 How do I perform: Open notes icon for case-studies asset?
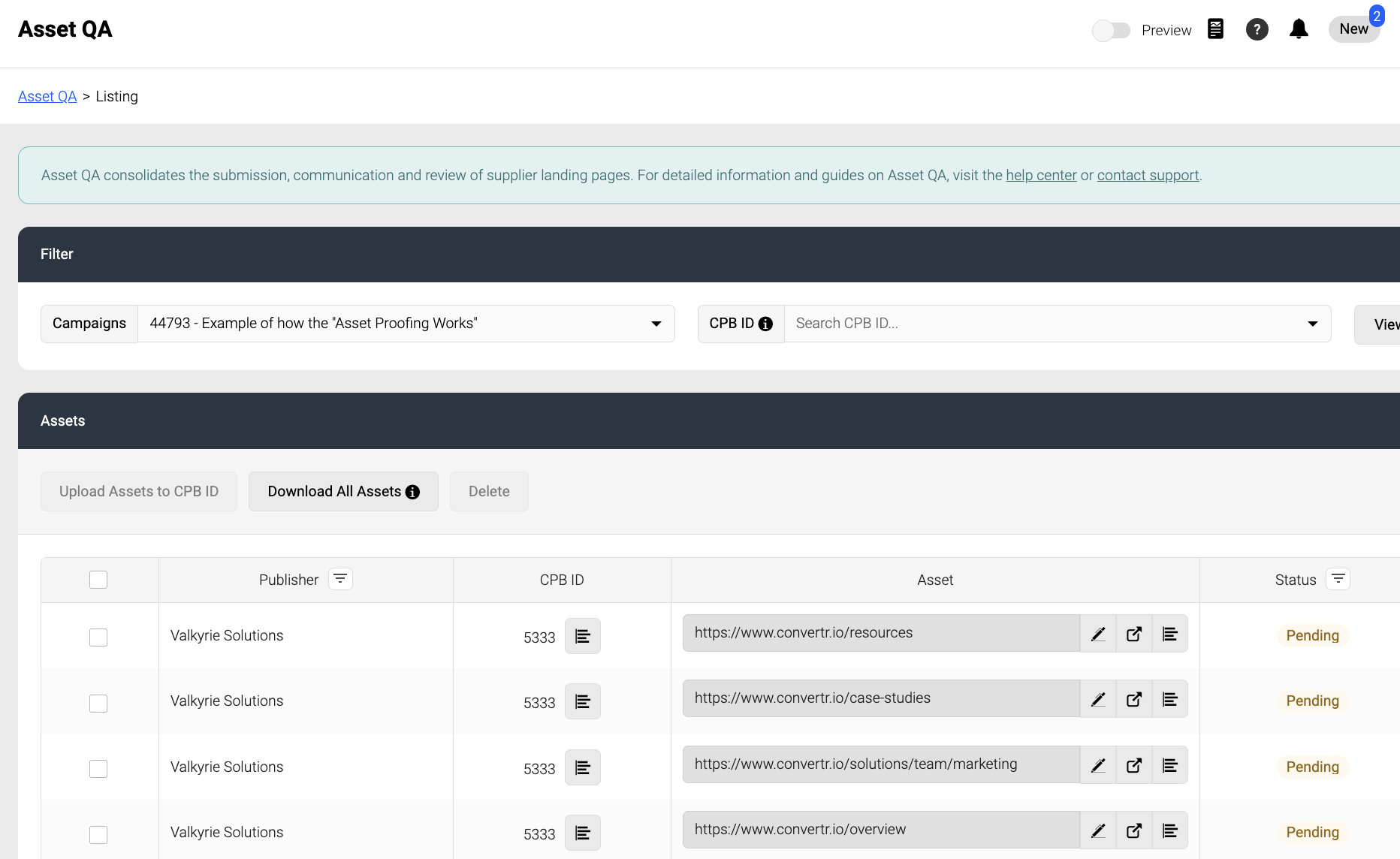(x=1170, y=699)
